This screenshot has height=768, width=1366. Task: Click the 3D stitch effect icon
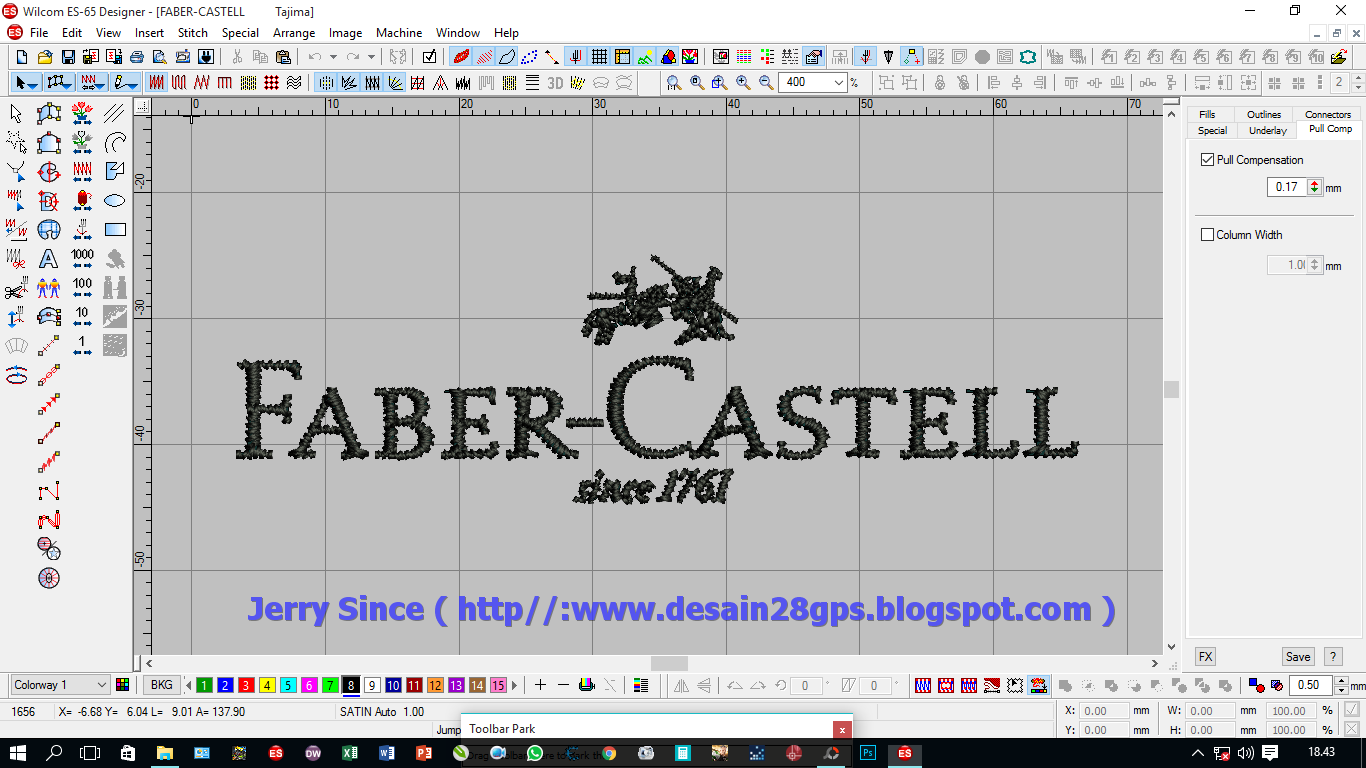[555, 83]
